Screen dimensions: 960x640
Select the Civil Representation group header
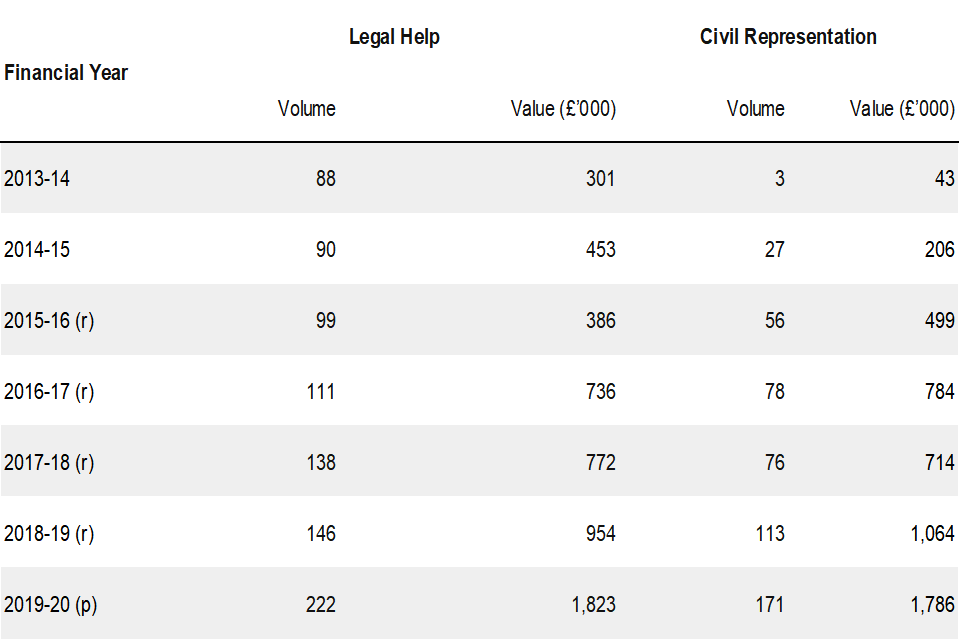(x=788, y=37)
